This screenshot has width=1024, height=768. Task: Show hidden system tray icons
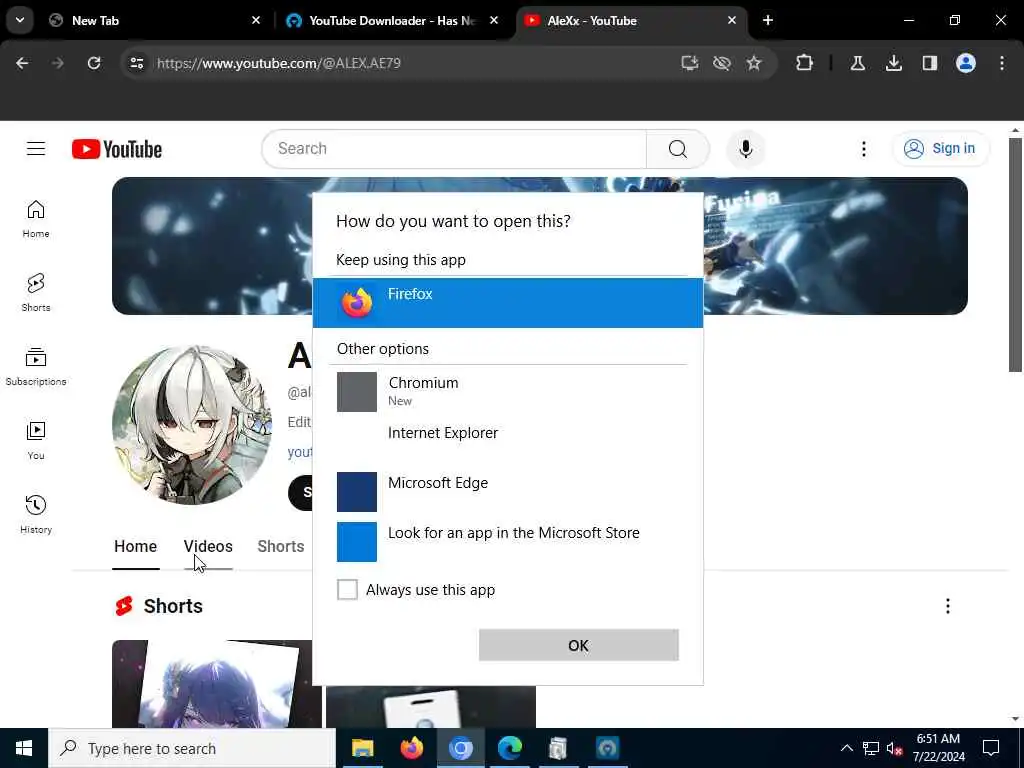pyautogui.click(x=846, y=748)
